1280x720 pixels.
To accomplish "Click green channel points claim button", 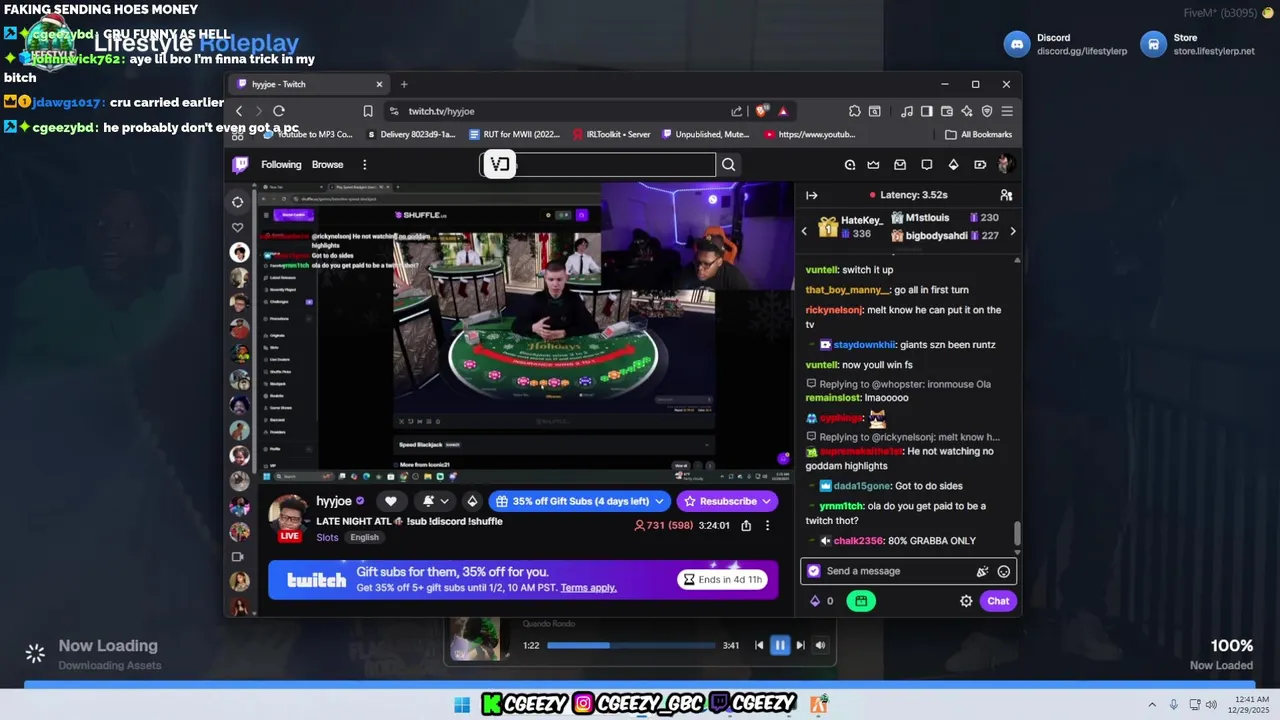I will (861, 601).
